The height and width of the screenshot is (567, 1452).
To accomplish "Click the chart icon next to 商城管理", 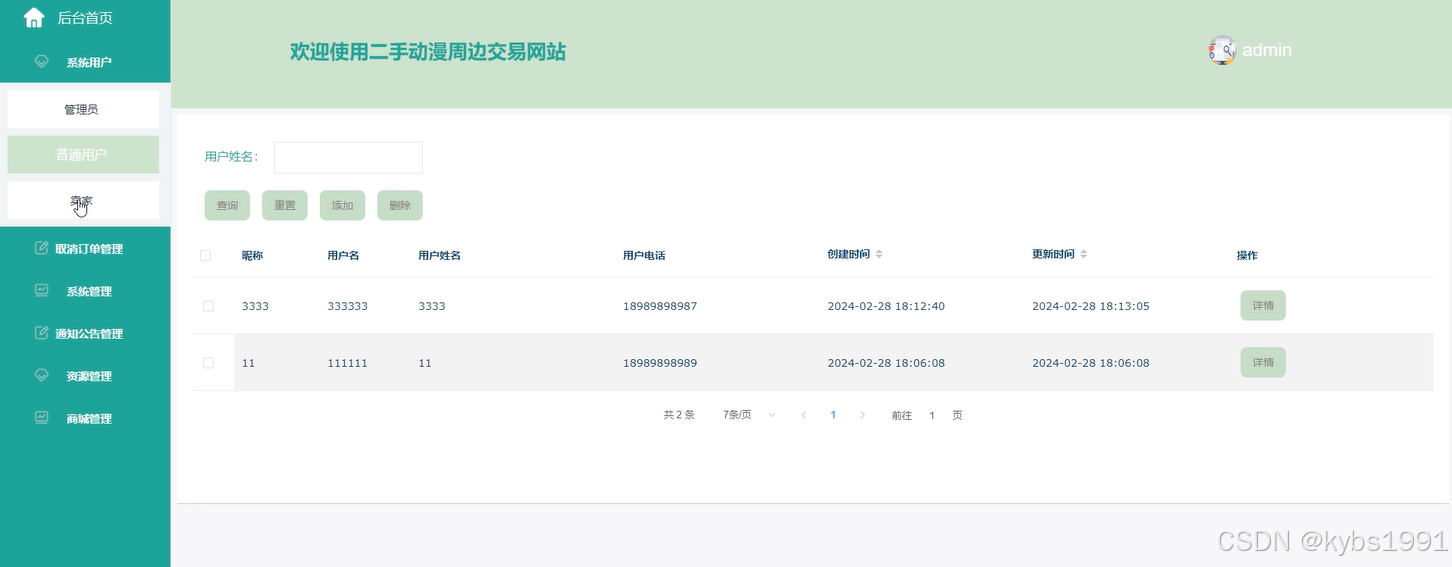I will click(x=41, y=418).
